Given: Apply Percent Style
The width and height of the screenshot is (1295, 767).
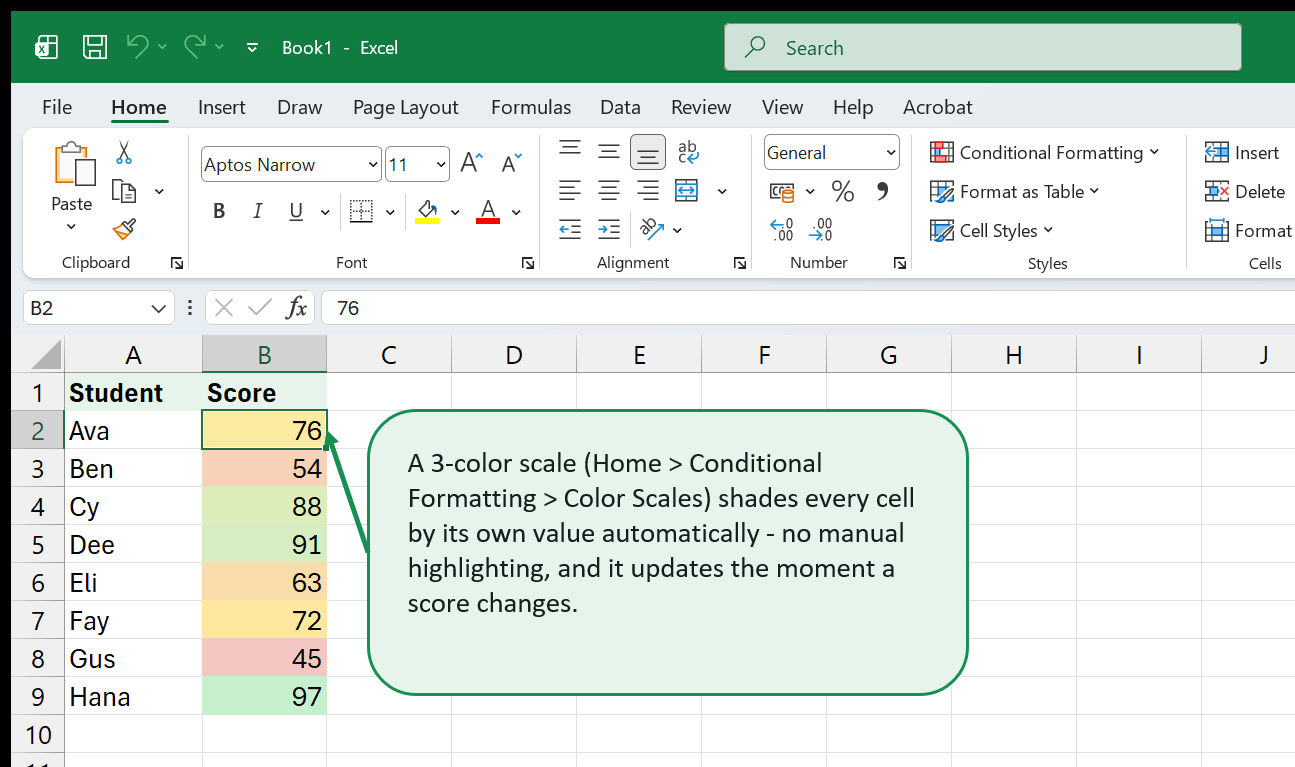Looking at the screenshot, I should [x=843, y=191].
